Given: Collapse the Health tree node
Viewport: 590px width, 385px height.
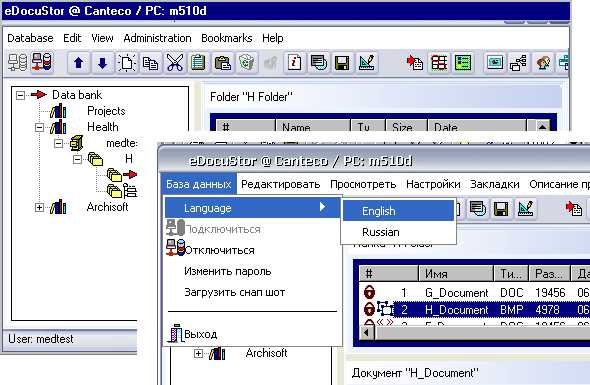Looking at the screenshot, I should coord(39,127).
